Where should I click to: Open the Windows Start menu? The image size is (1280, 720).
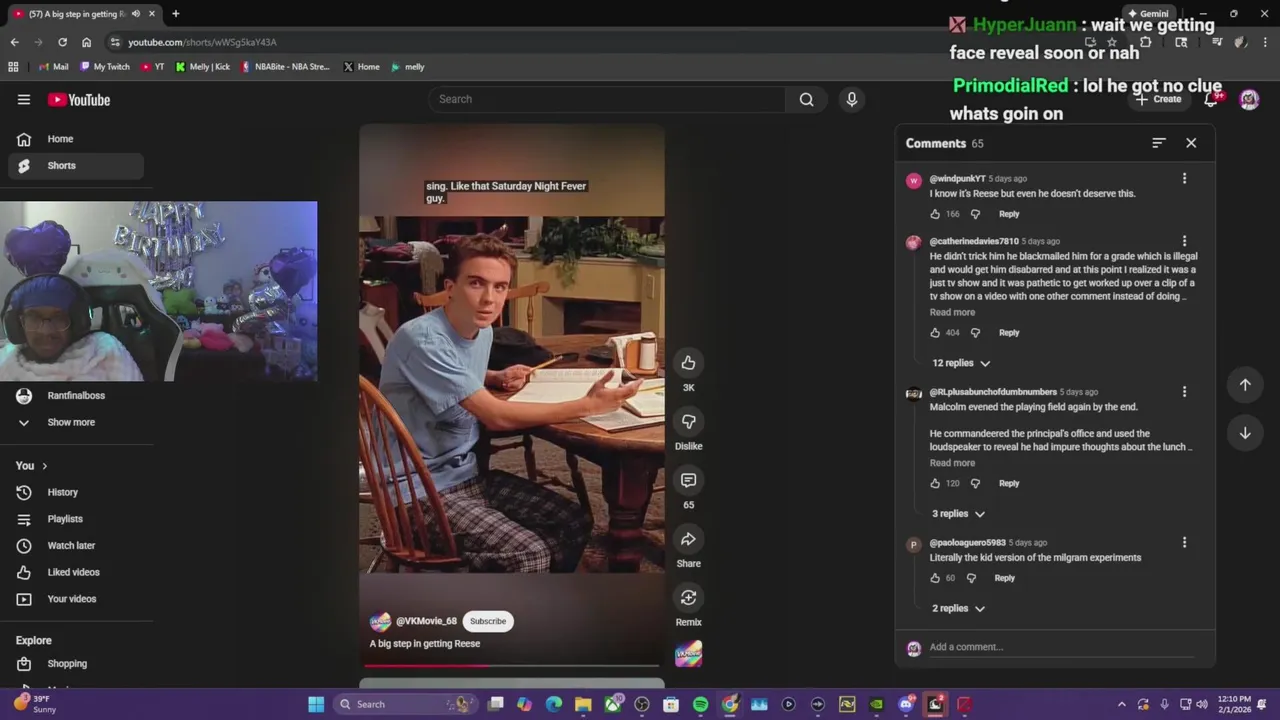(316, 704)
